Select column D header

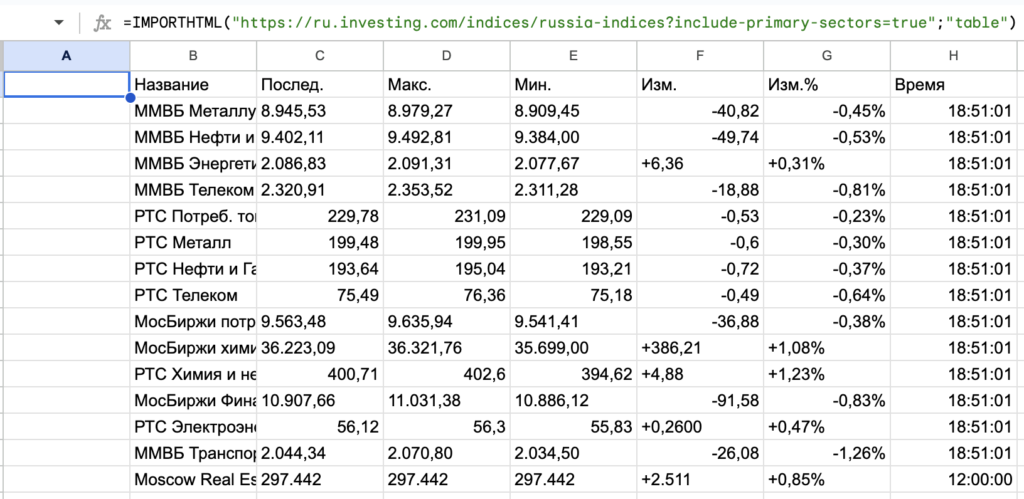pos(446,56)
